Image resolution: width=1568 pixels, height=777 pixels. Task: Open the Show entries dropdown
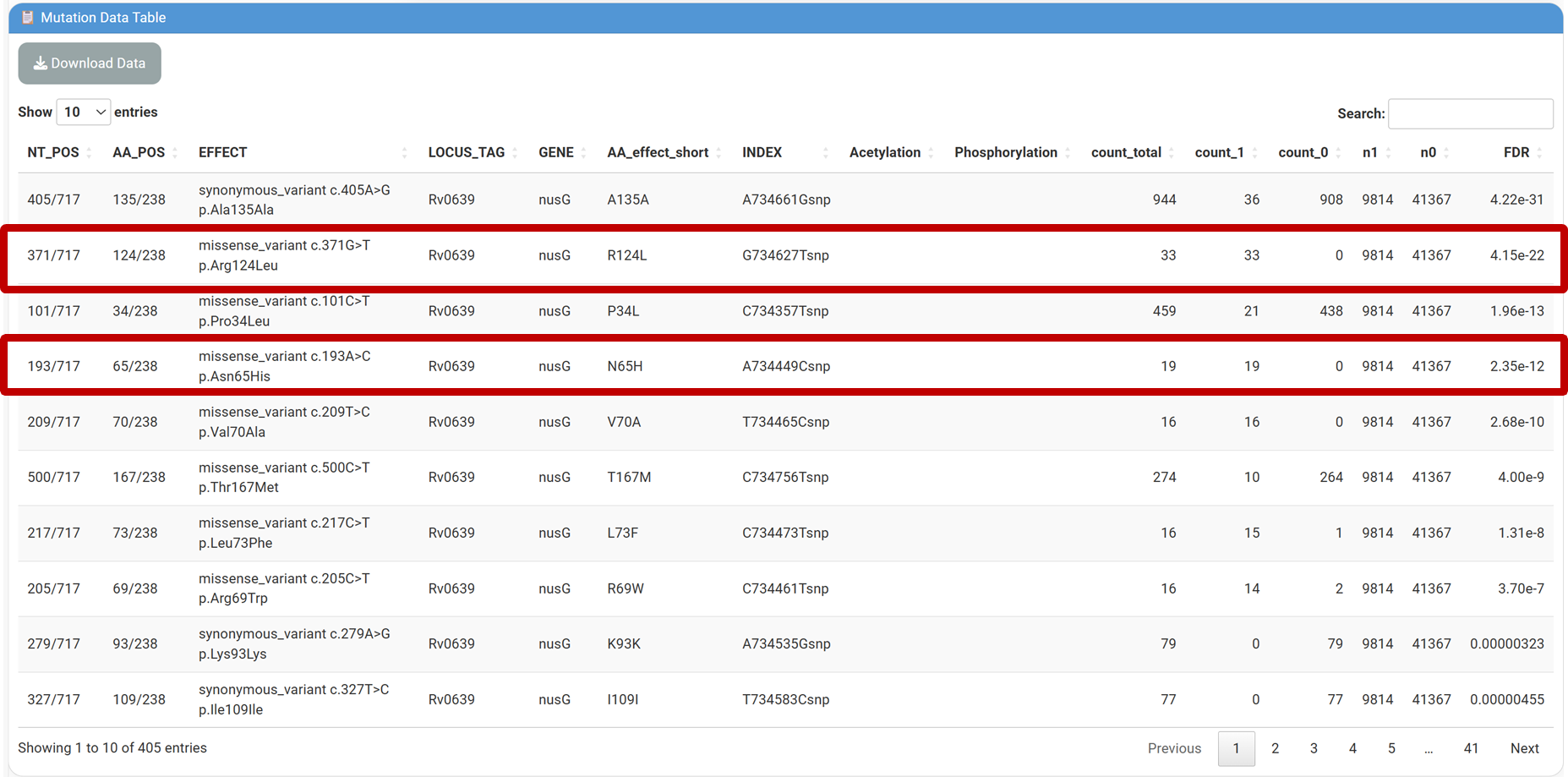[83, 112]
